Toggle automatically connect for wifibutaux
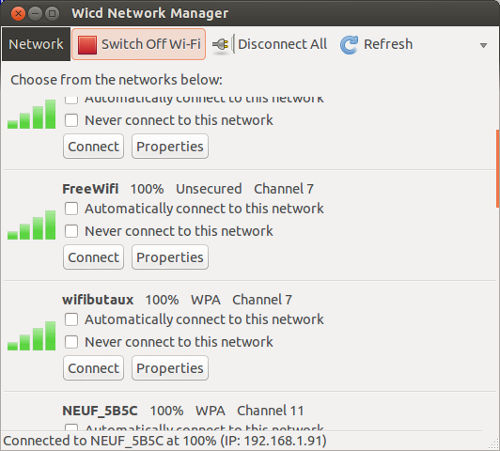Viewport: 500px width, 451px height. tap(71, 319)
